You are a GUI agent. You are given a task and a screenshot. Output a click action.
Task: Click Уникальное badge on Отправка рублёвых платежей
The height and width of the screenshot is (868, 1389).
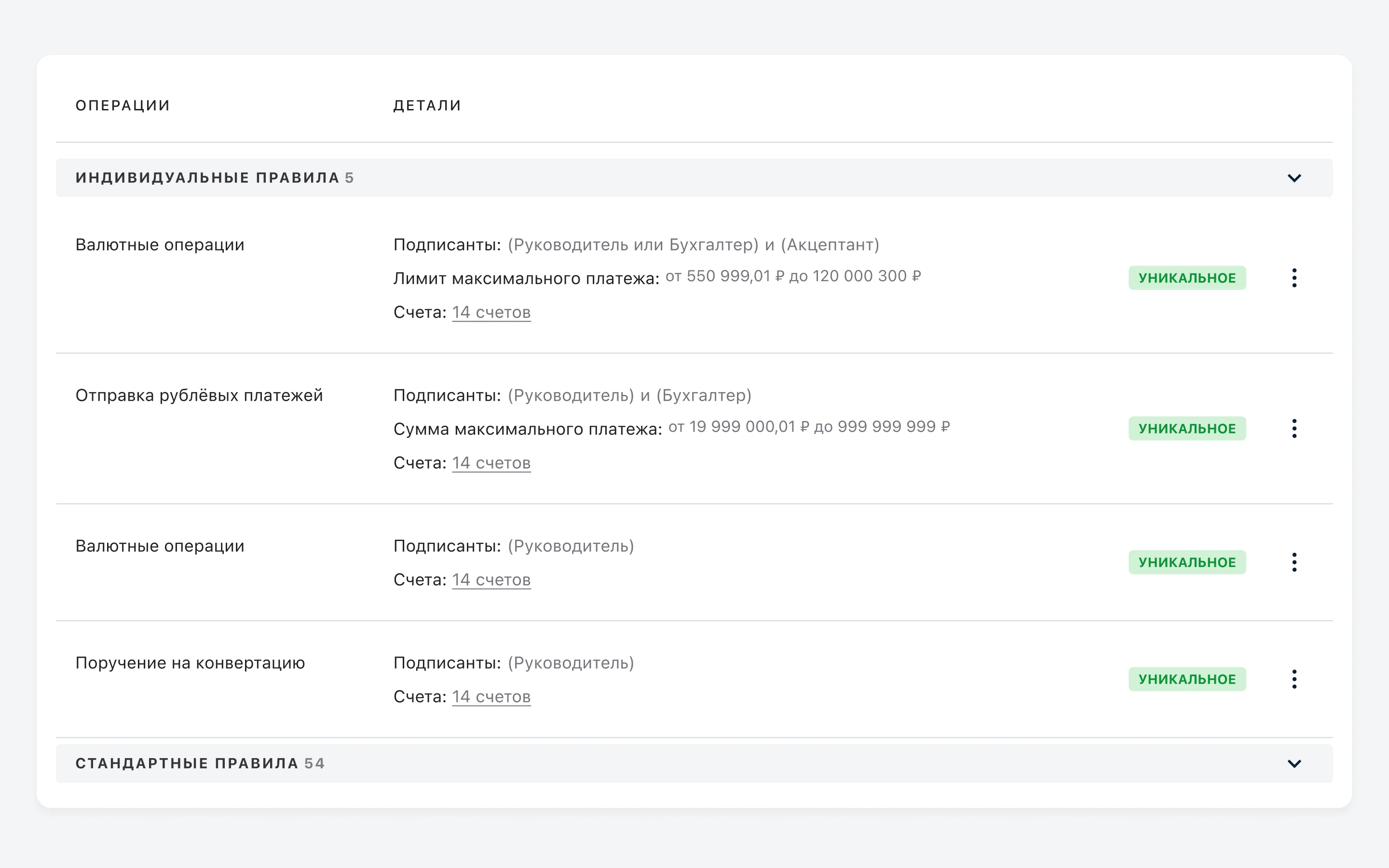click(1186, 428)
